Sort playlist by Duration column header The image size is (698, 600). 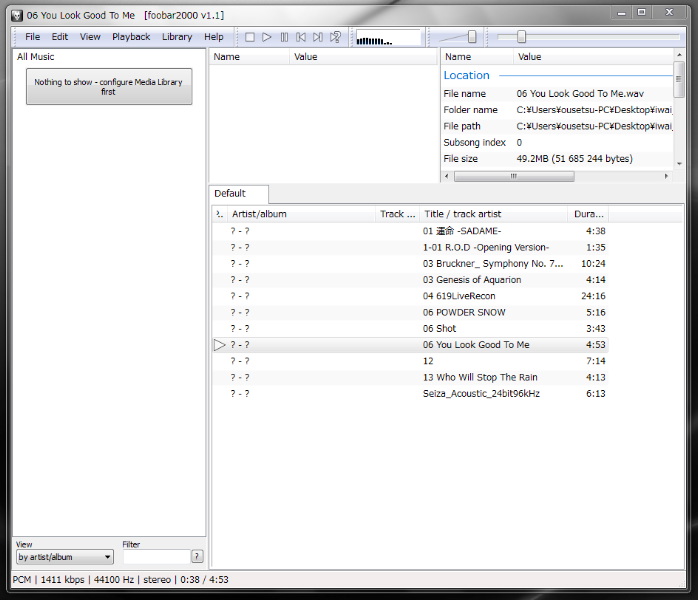[x=588, y=214]
